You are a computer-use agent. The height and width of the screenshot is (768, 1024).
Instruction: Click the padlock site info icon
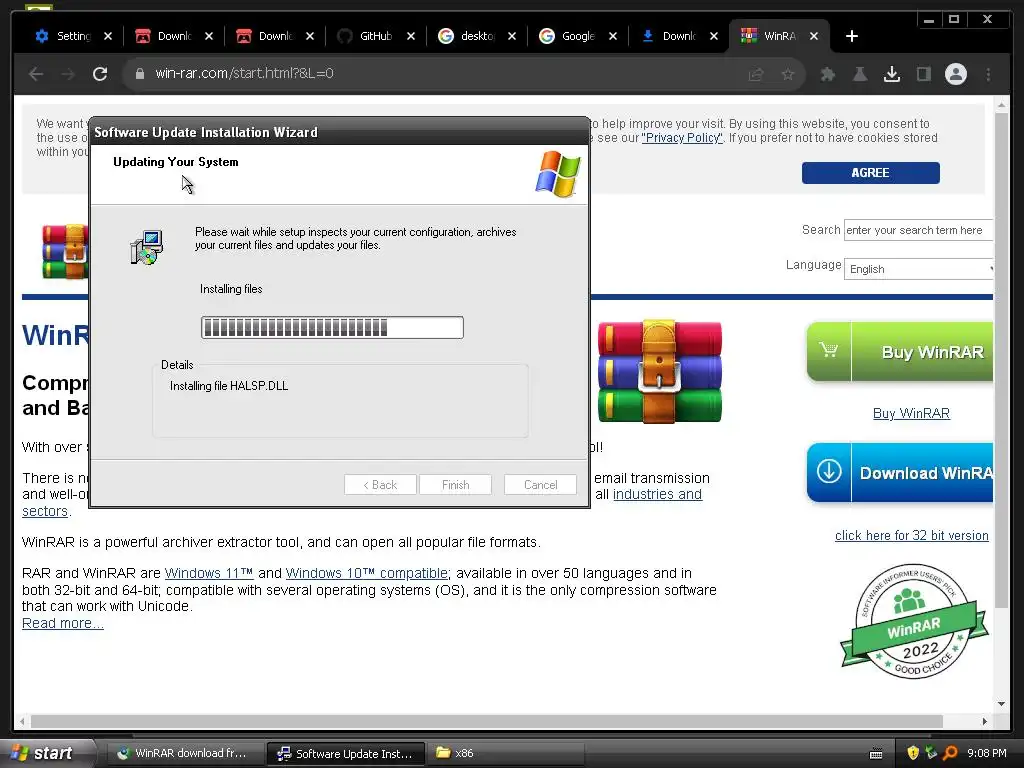click(x=139, y=74)
